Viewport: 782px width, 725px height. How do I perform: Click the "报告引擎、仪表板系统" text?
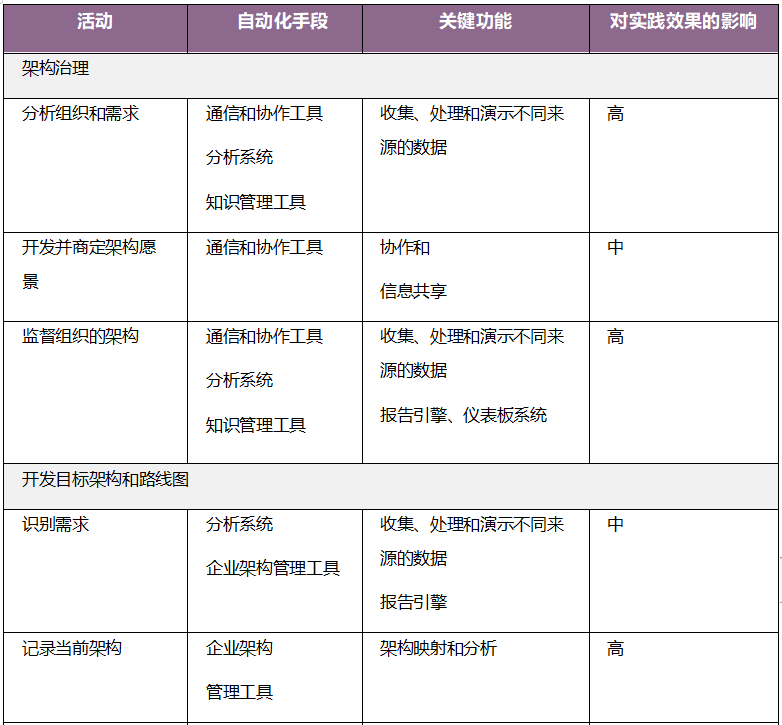point(463,415)
